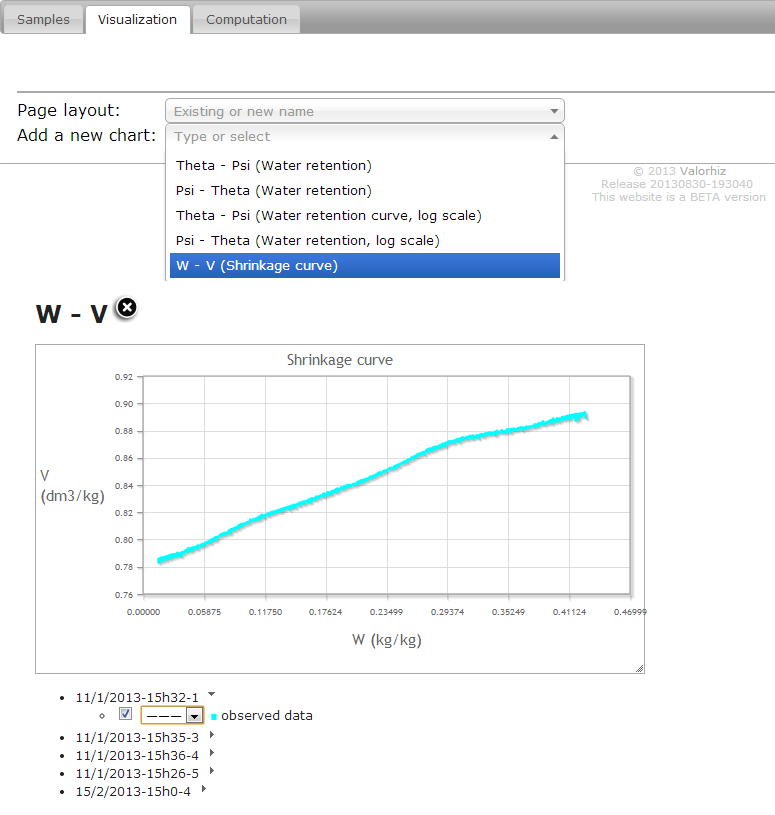Click 11/1/2013-15h26-5 sample label
775x815 pixels.
point(137,774)
